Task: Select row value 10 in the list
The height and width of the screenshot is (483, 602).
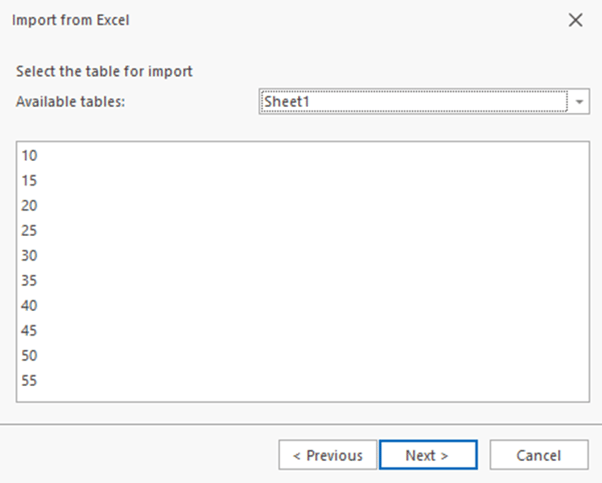Action: pos(29,156)
